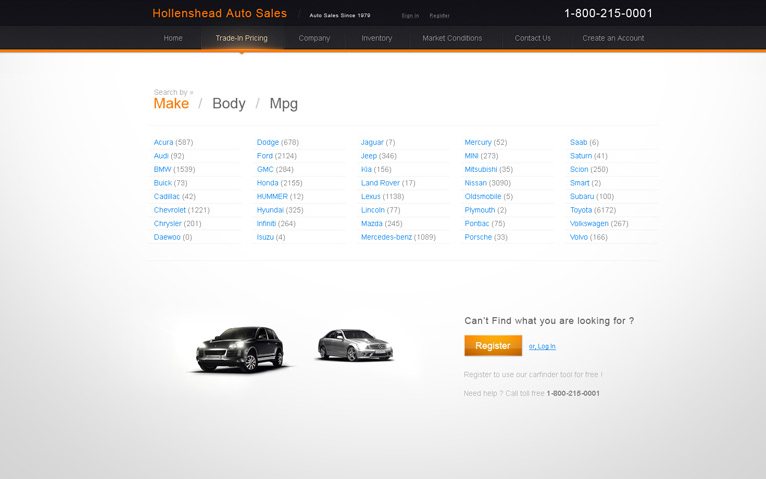Go to the Company page
Viewport: 766px width, 479px height.
point(314,38)
